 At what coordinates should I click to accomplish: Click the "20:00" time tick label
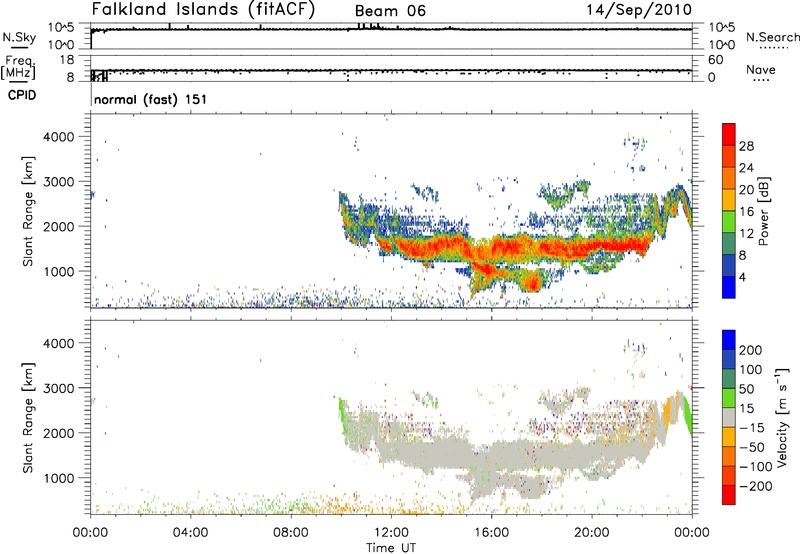tap(592, 533)
